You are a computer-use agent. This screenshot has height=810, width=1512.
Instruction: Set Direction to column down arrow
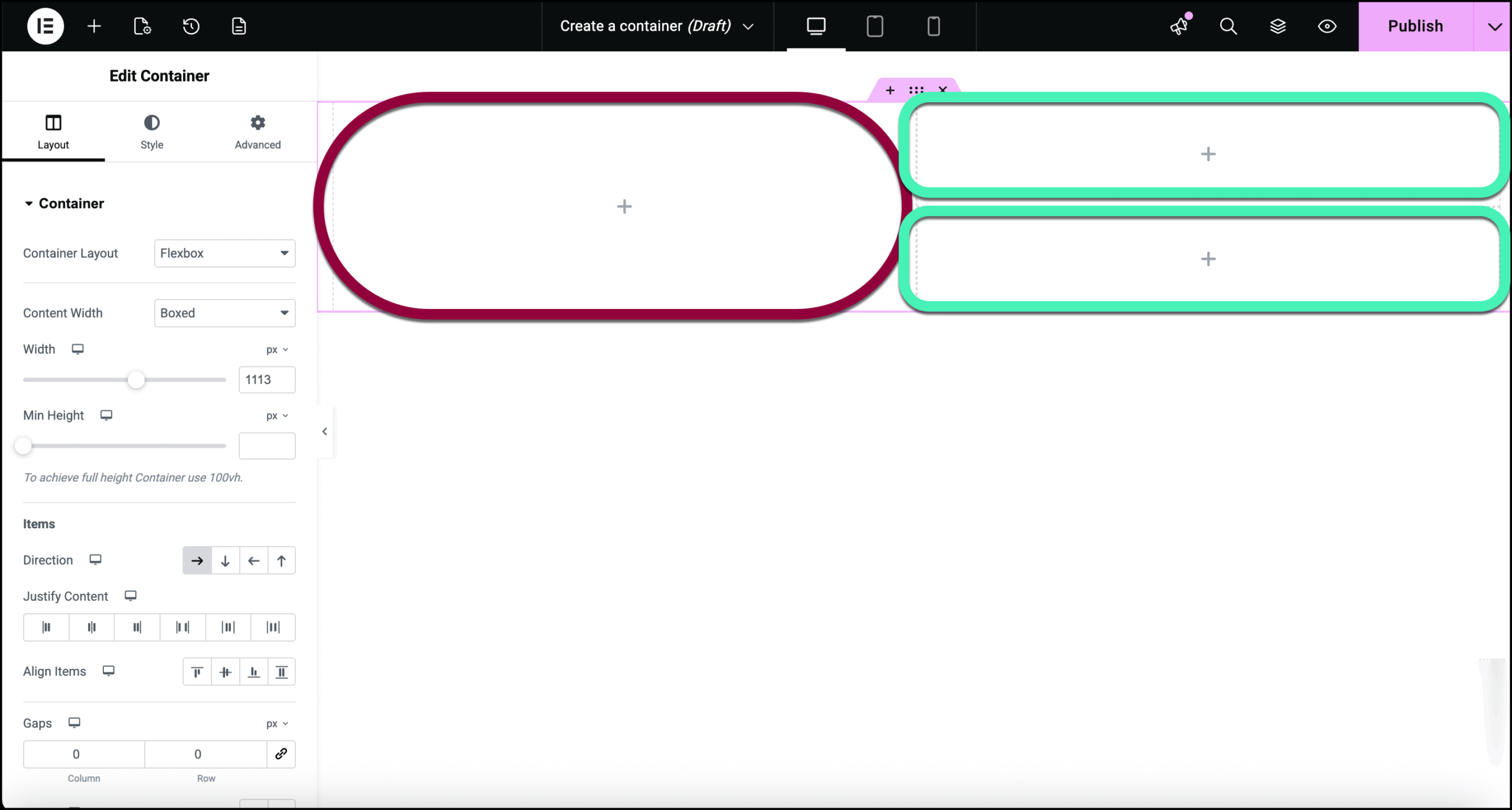click(x=225, y=561)
